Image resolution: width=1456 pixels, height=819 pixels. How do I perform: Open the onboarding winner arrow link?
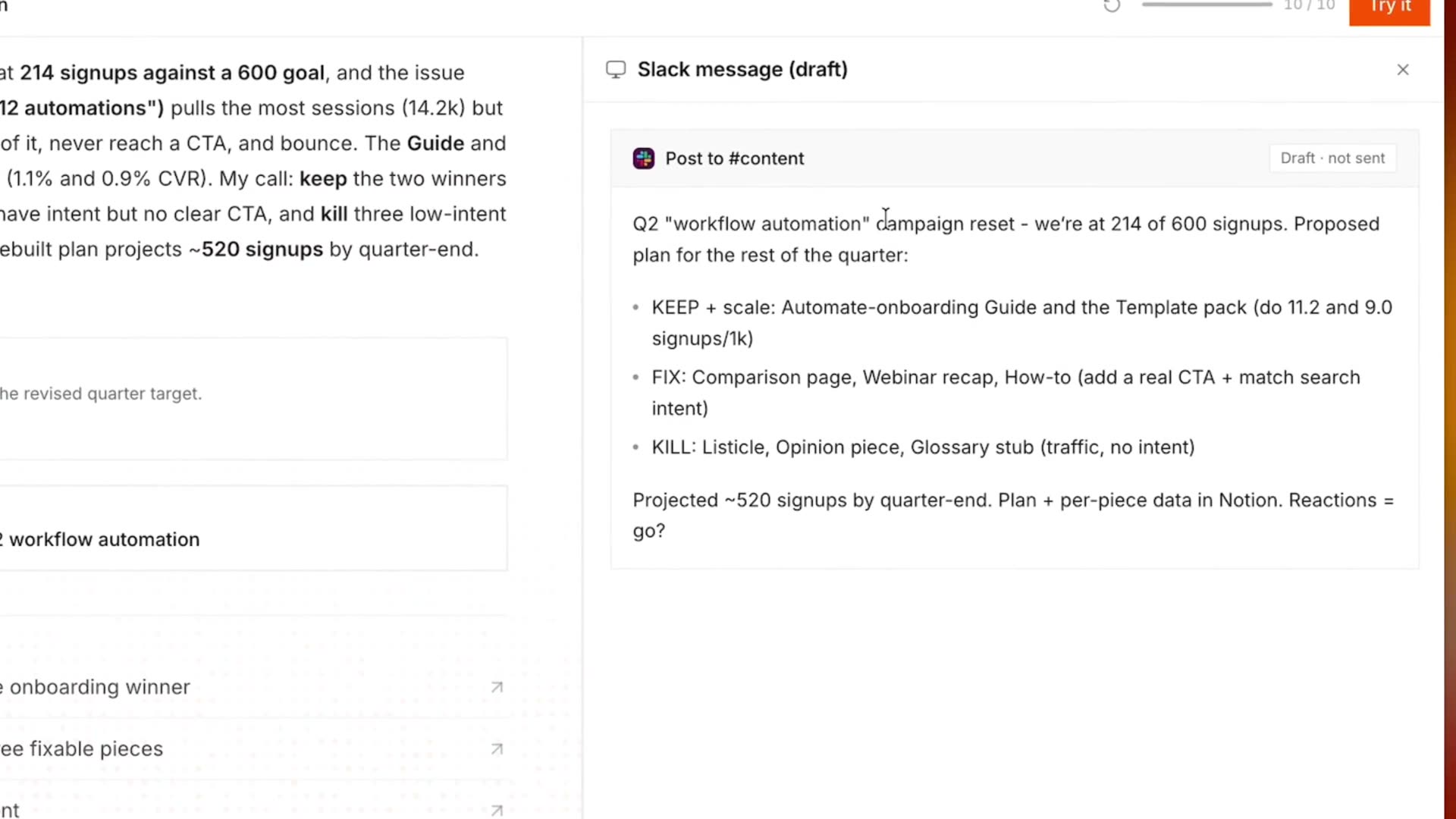point(497,687)
